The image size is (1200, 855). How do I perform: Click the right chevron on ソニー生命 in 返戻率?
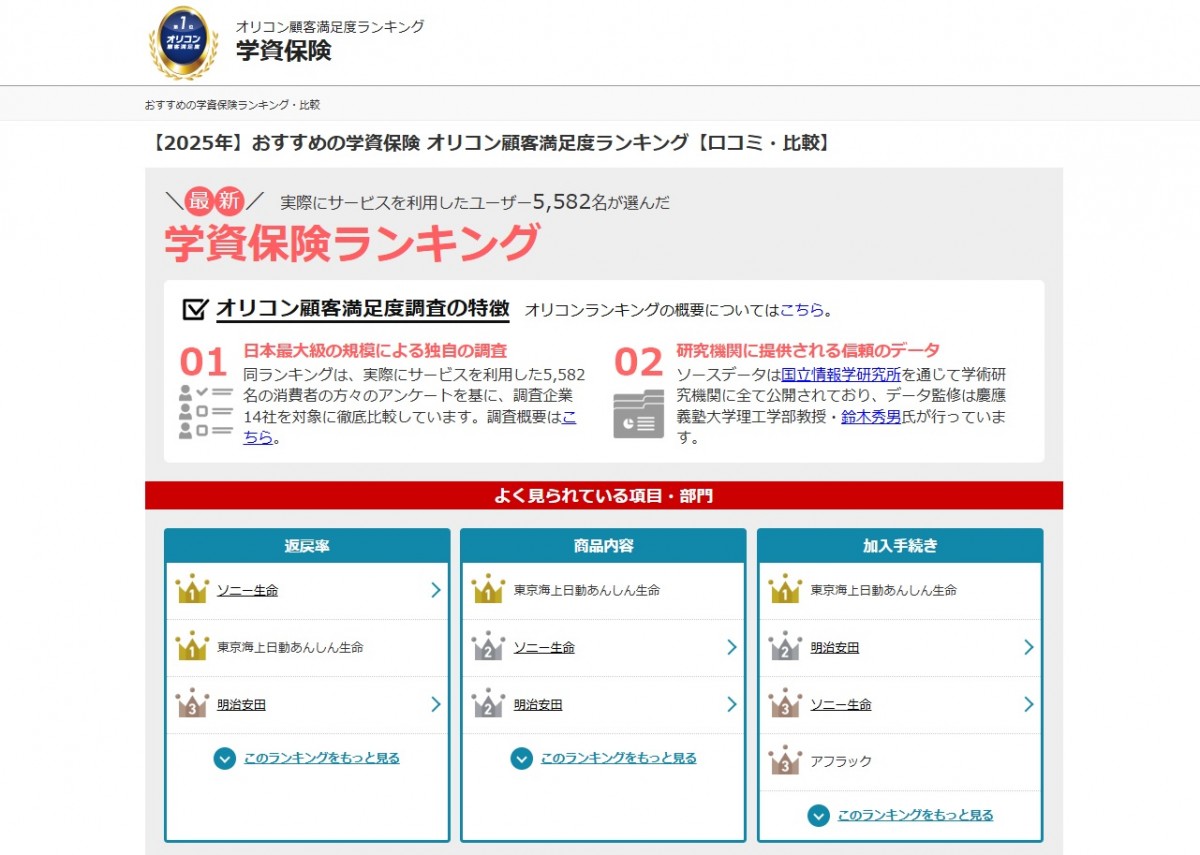[435, 590]
